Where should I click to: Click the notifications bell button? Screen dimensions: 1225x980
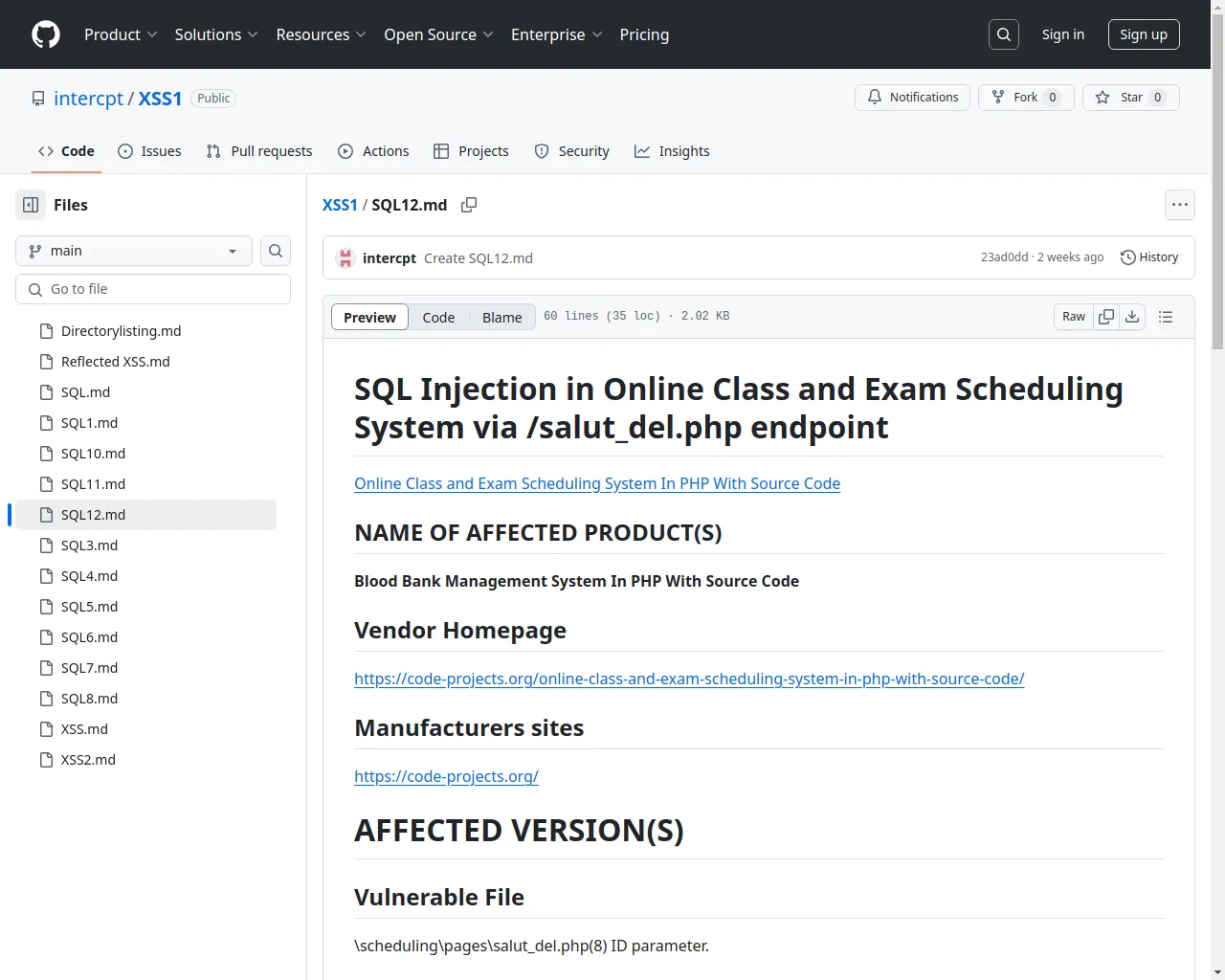pyautogui.click(x=912, y=98)
